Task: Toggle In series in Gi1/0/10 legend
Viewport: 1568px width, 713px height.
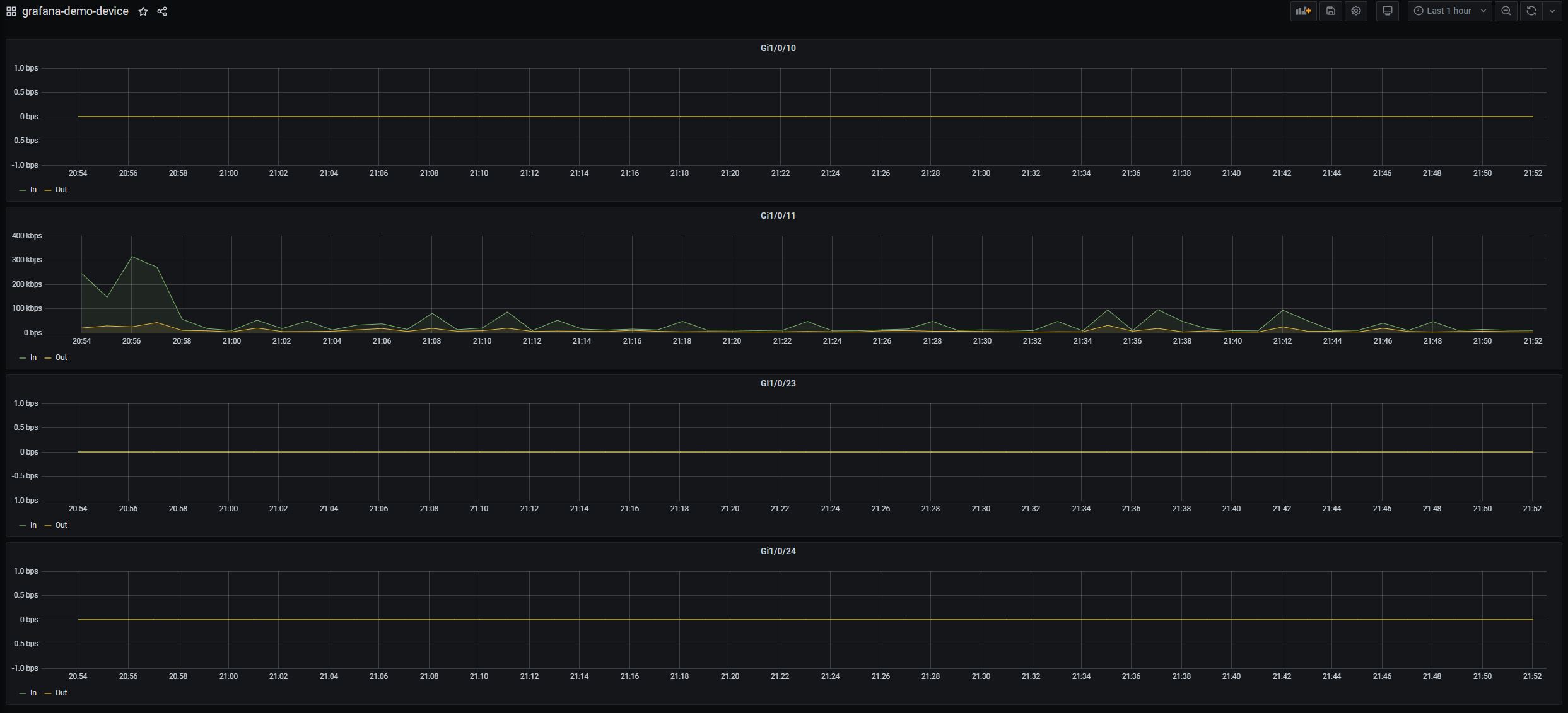Action: point(33,190)
